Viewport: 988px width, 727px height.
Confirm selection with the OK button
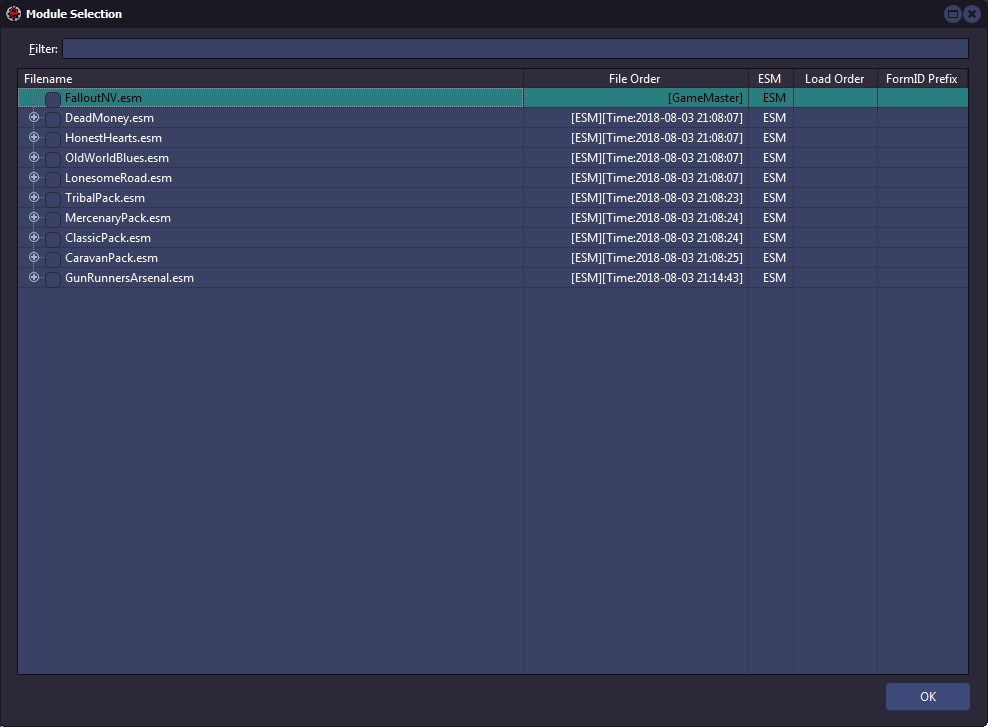pos(928,697)
